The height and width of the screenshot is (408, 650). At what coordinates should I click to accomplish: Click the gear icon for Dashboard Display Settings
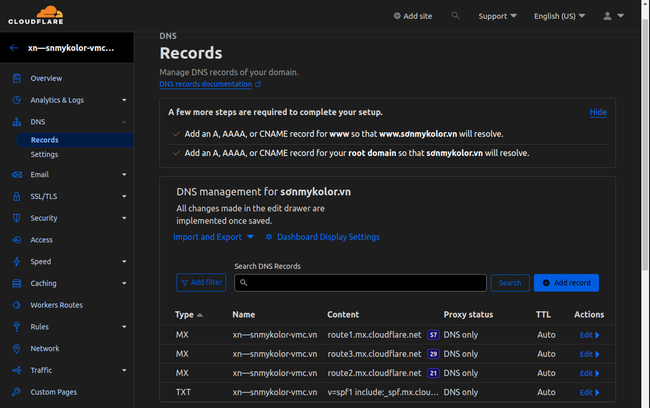pyautogui.click(x=269, y=237)
